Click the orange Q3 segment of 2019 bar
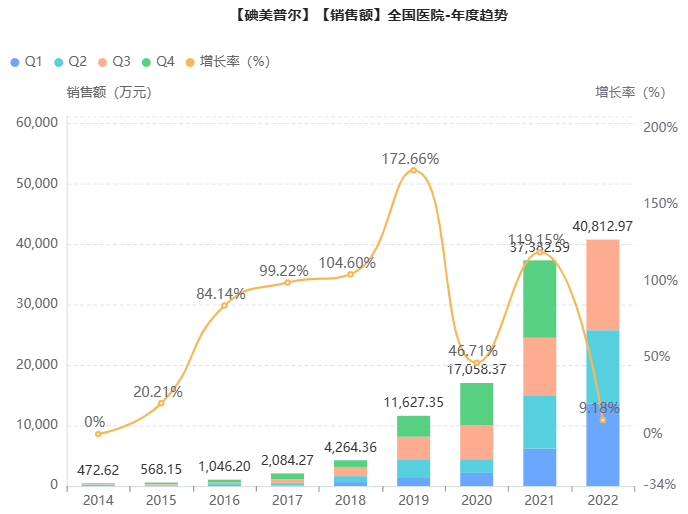688x514 pixels. click(413, 448)
